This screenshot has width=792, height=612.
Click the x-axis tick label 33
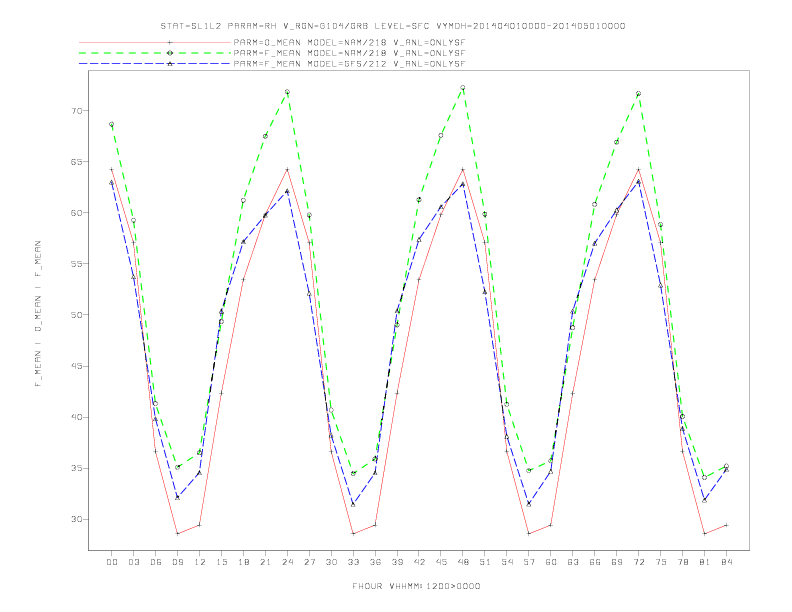click(353, 562)
